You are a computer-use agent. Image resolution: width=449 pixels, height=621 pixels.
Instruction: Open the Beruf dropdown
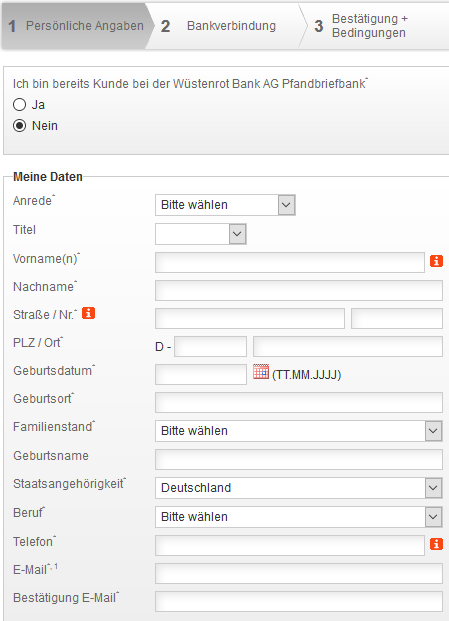[x=299, y=517]
